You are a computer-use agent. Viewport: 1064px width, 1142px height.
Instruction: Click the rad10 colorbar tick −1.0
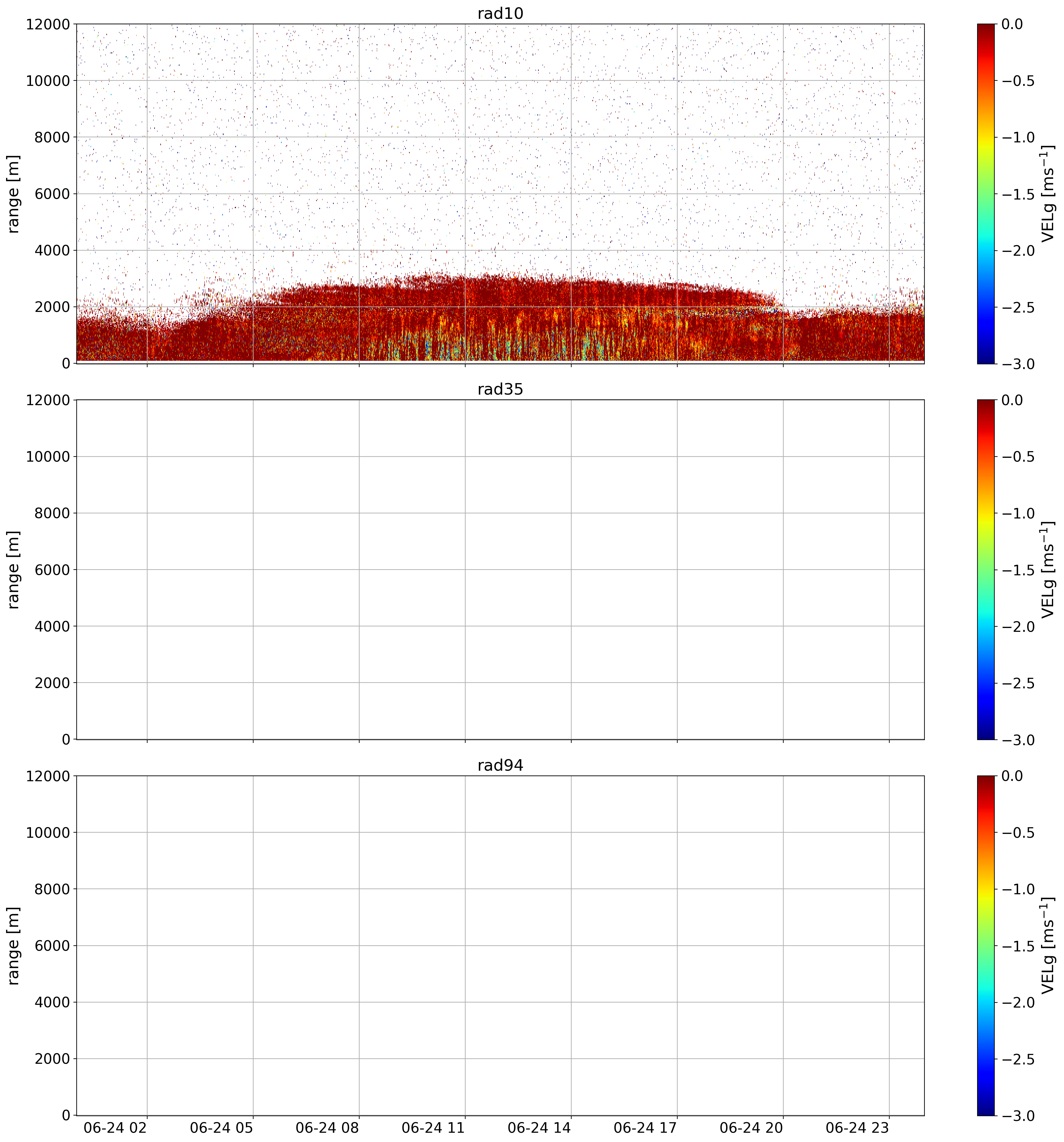1018,137
